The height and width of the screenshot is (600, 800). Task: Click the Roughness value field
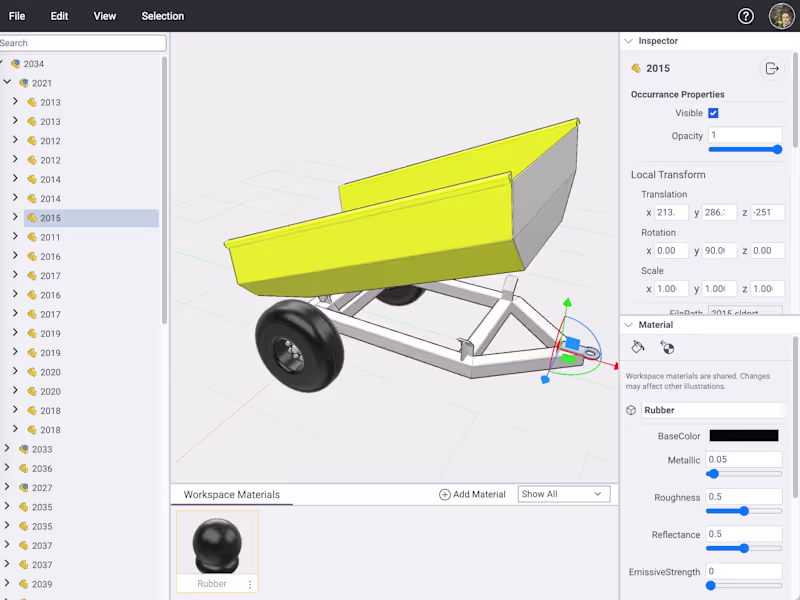744,497
